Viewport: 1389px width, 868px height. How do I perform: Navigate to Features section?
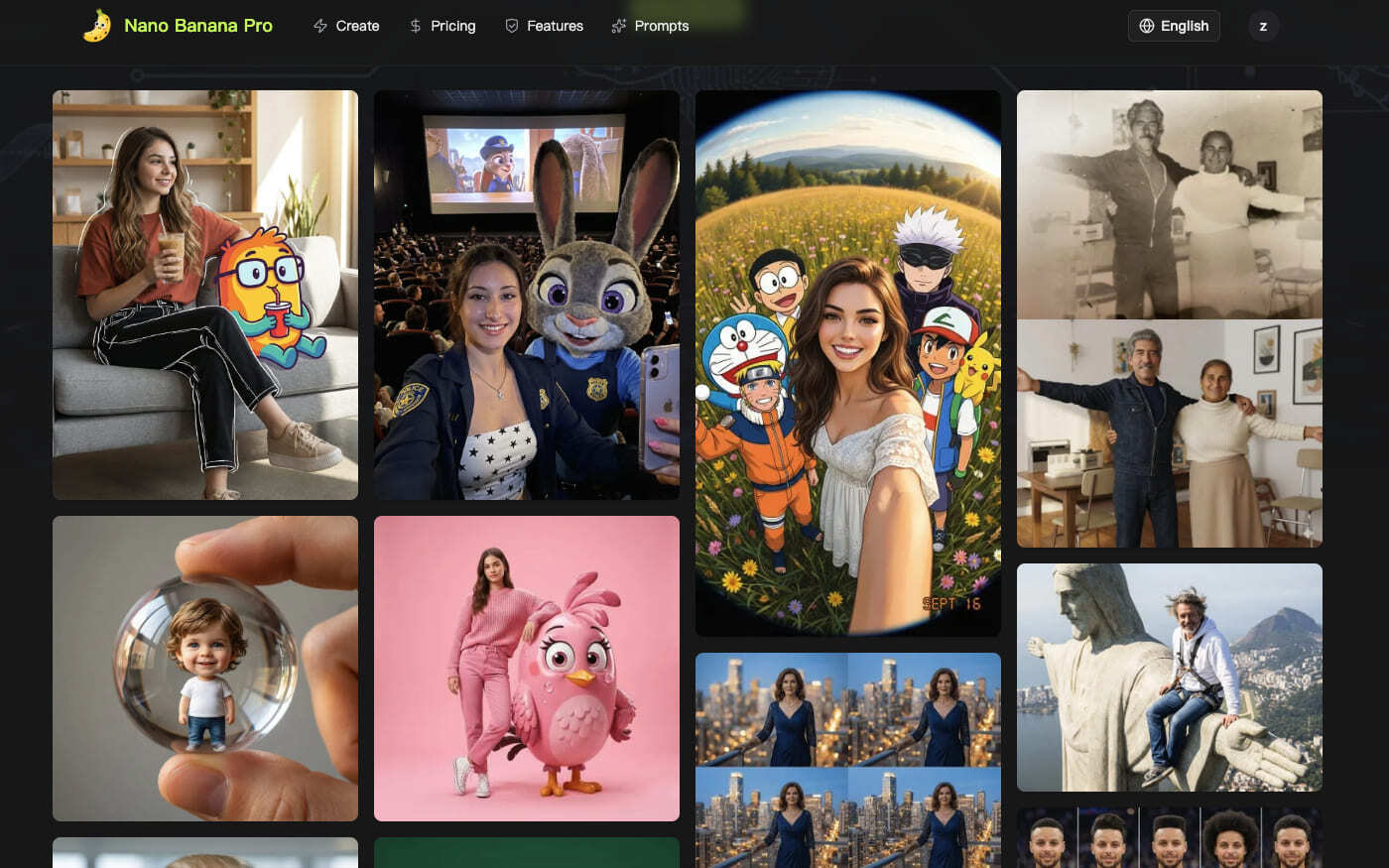coord(555,26)
